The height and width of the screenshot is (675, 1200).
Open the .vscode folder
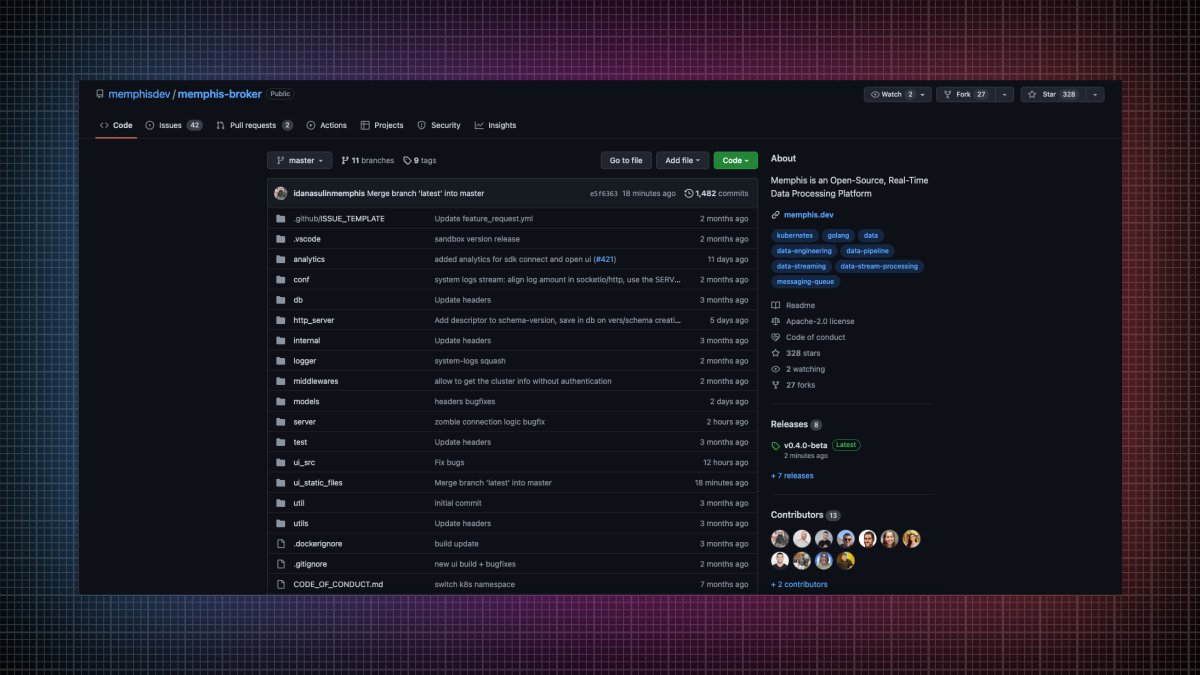click(307, 239)
